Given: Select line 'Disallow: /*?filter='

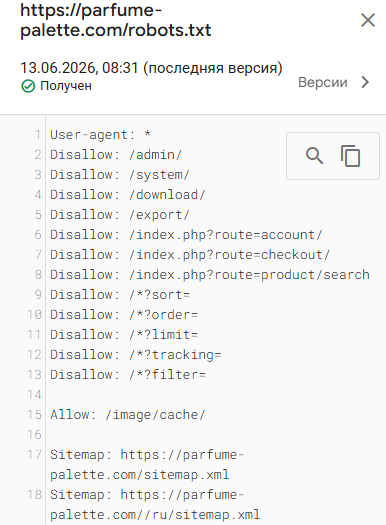Looking at the screenshot, I should (128, 375).
